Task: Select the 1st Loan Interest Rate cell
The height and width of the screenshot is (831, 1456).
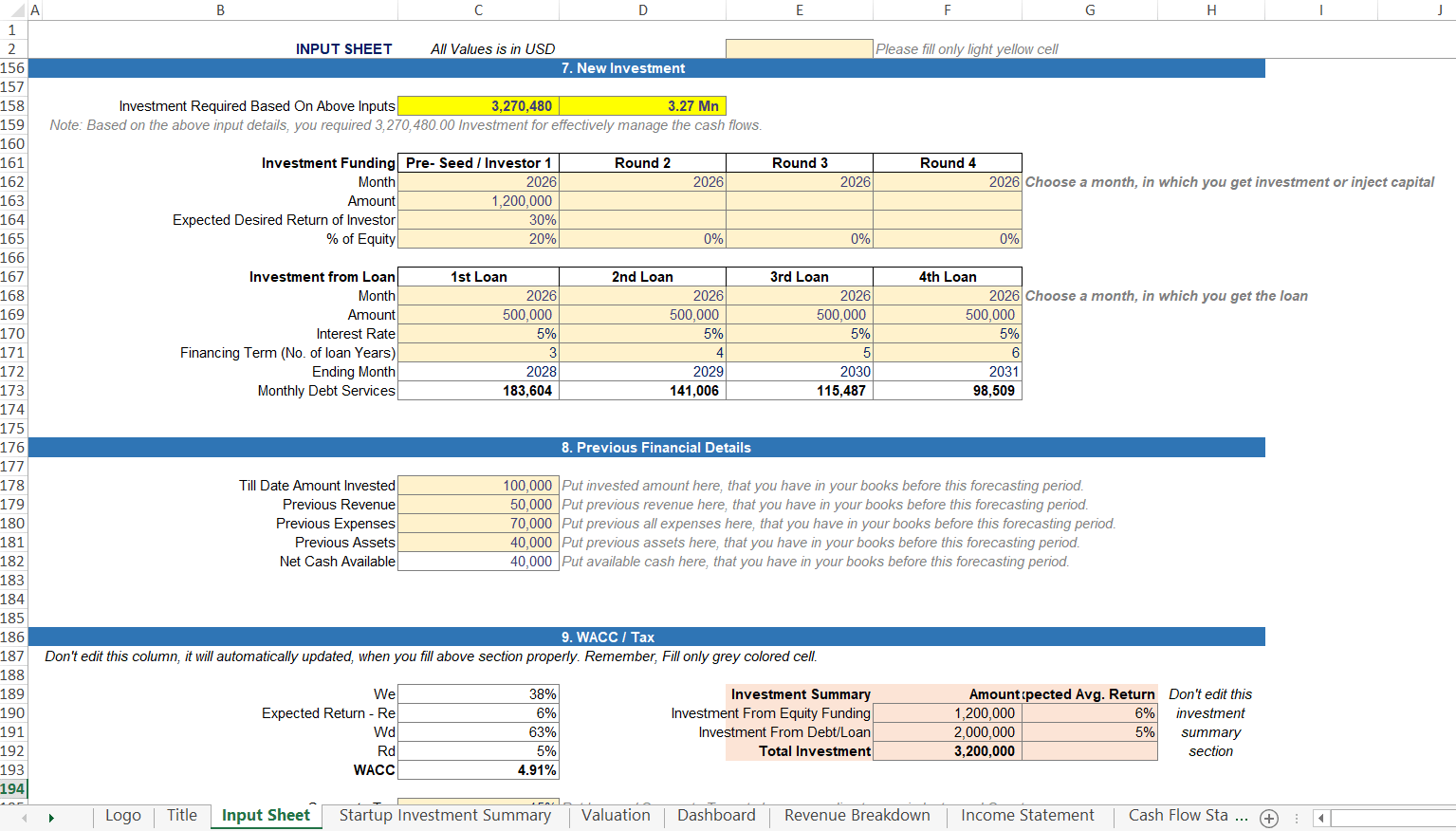Action: point(478,334)
